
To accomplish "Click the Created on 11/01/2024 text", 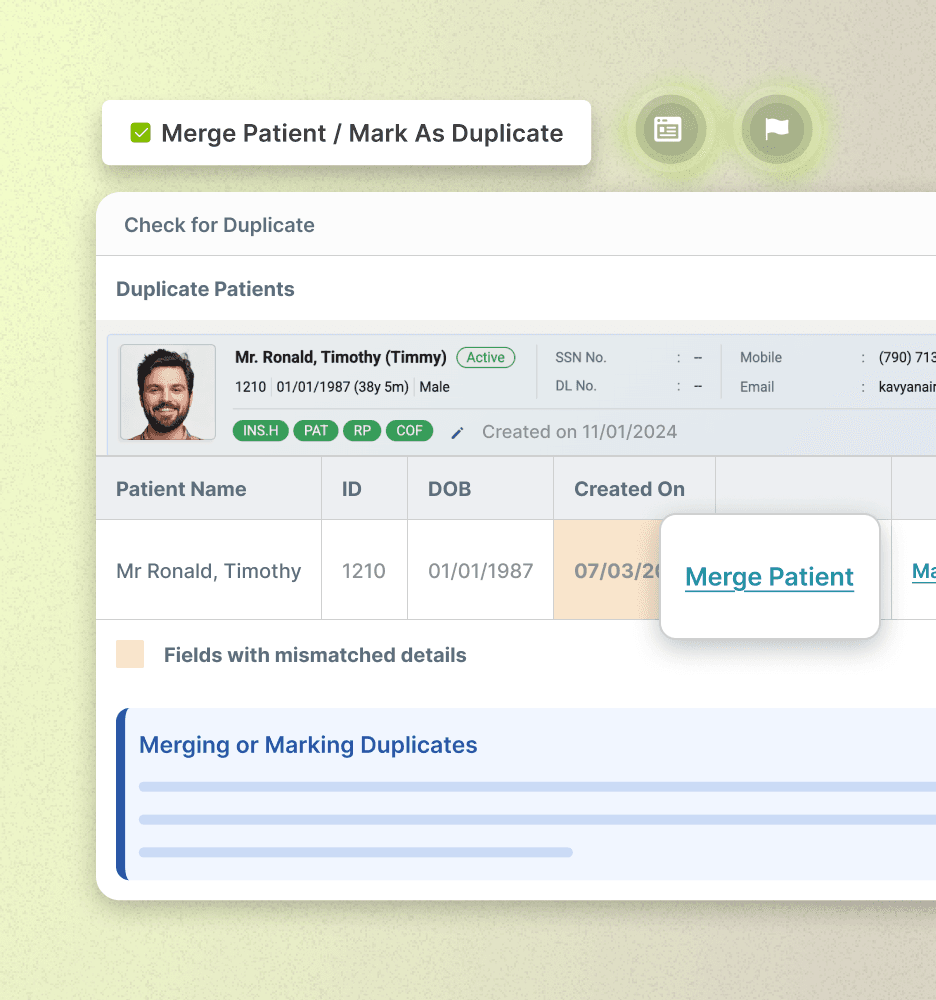I will click(579, 432).
